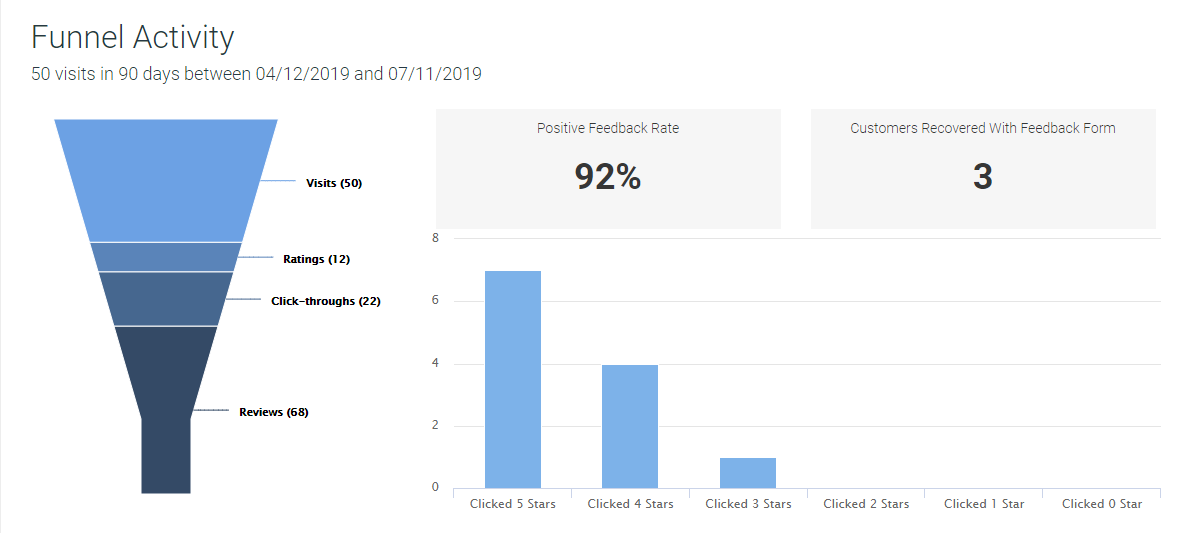Select the Clicked 1 Star axis label
The width and height of the screenshot is (1190, 533).
click(x=984, y=503)
